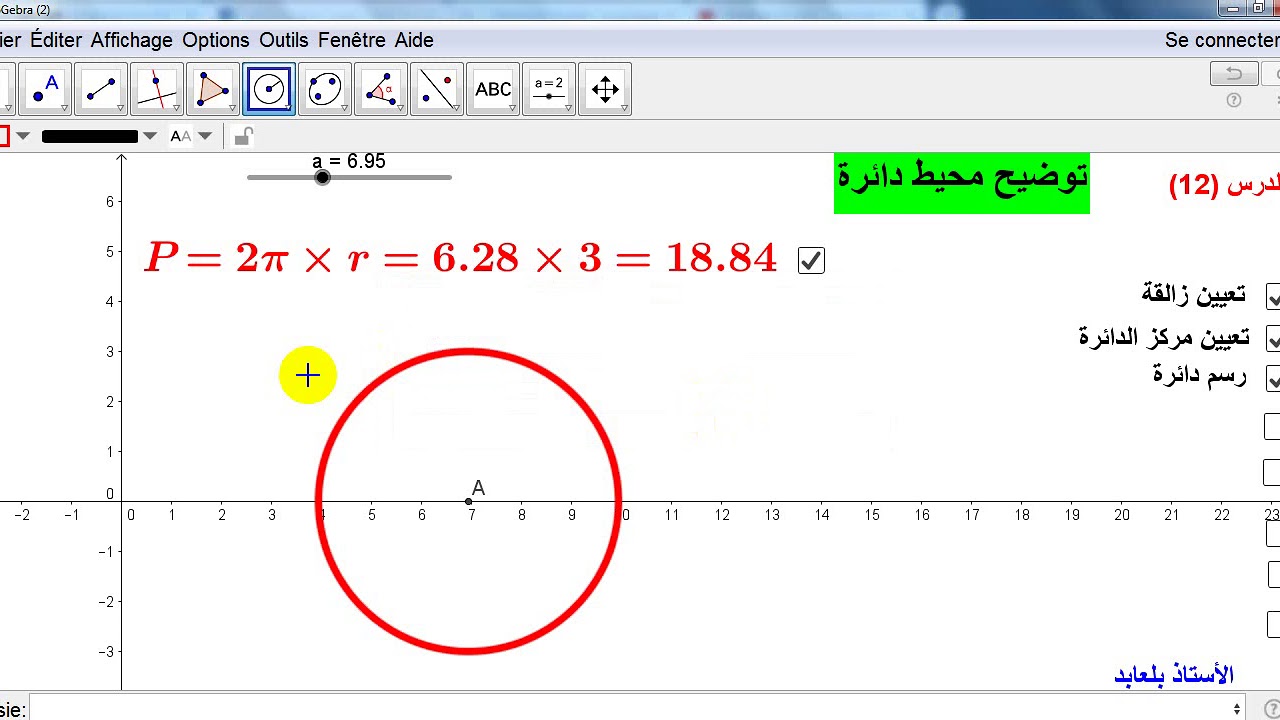Select point A on the x-axis
Screen dimensions: 1280x720
click(x=469, y=501)
